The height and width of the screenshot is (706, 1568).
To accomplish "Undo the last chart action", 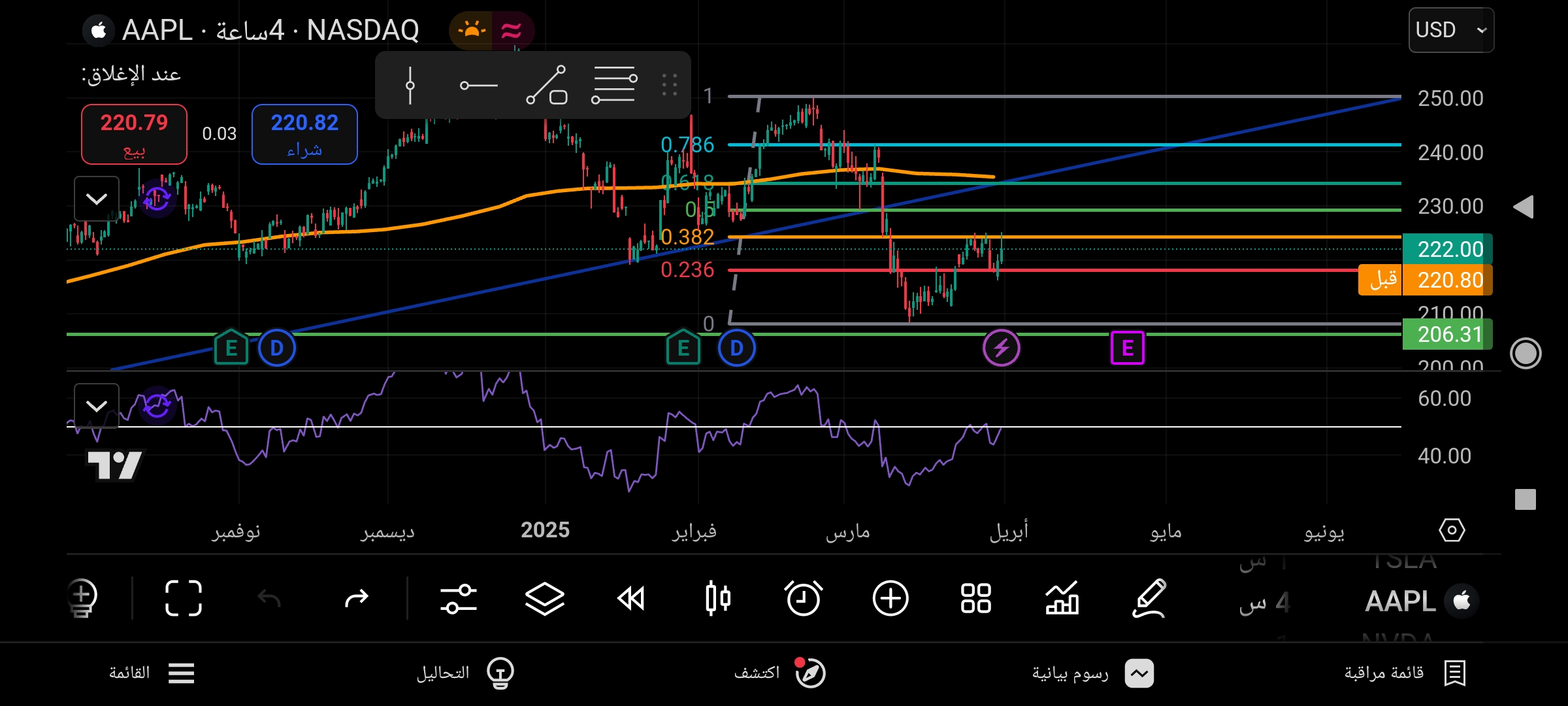I will (269, 598).
